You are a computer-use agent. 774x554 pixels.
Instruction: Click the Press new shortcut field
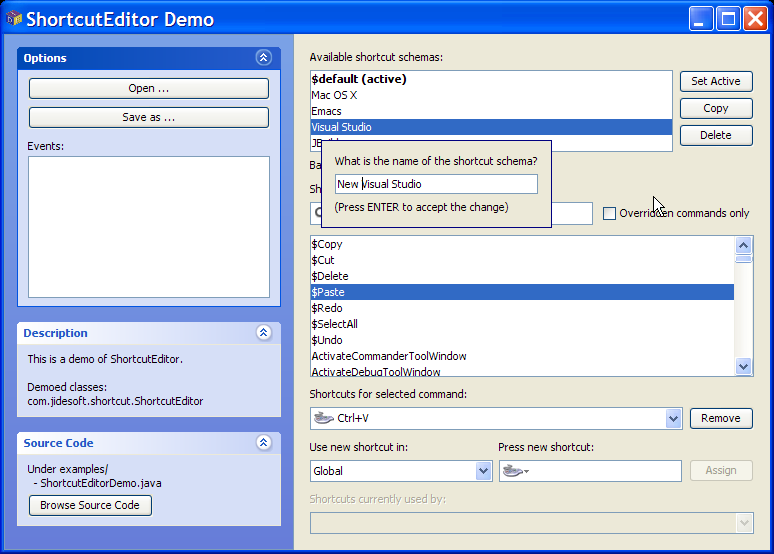point(590,471)
